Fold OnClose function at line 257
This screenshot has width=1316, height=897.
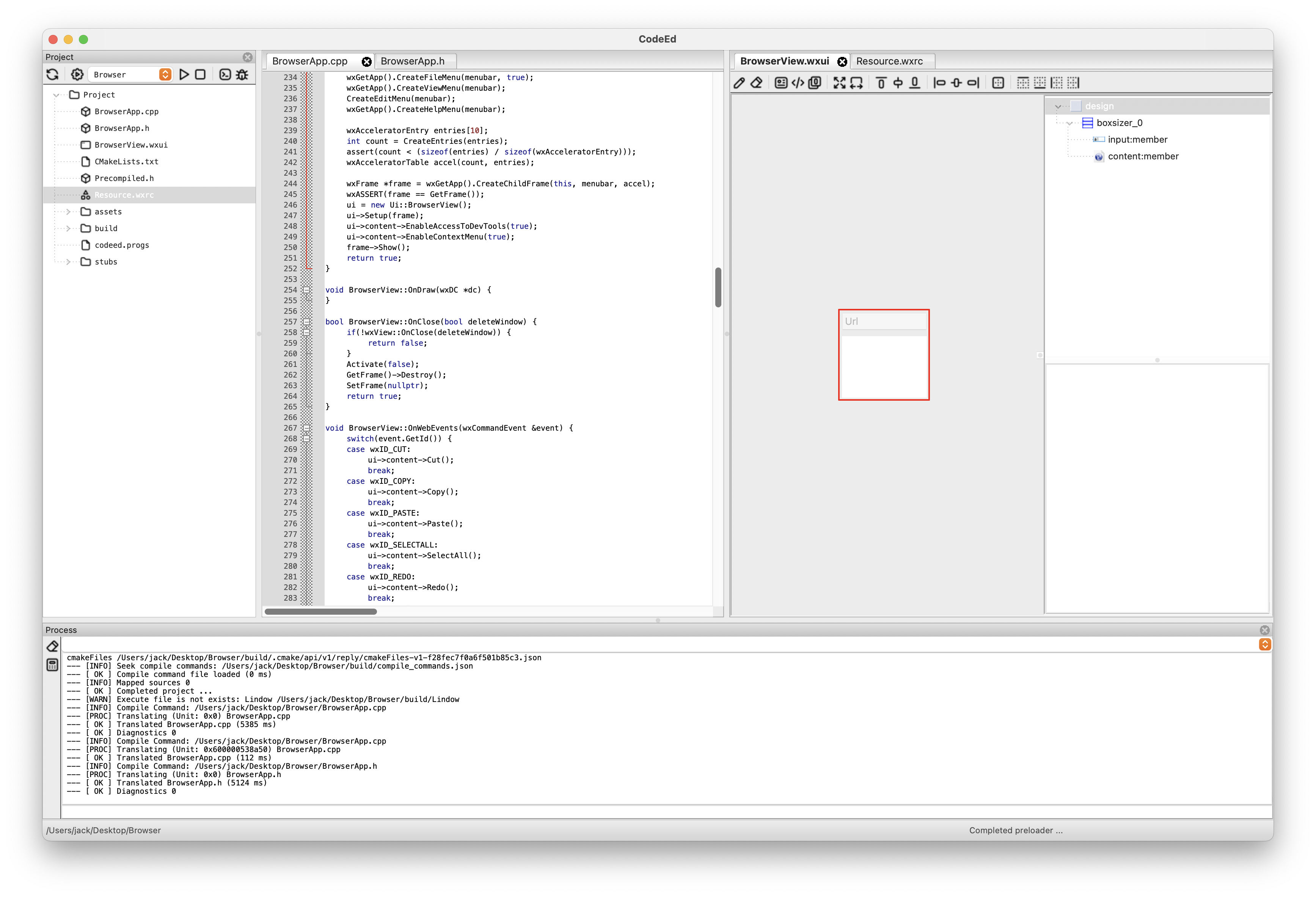point(306,322)
